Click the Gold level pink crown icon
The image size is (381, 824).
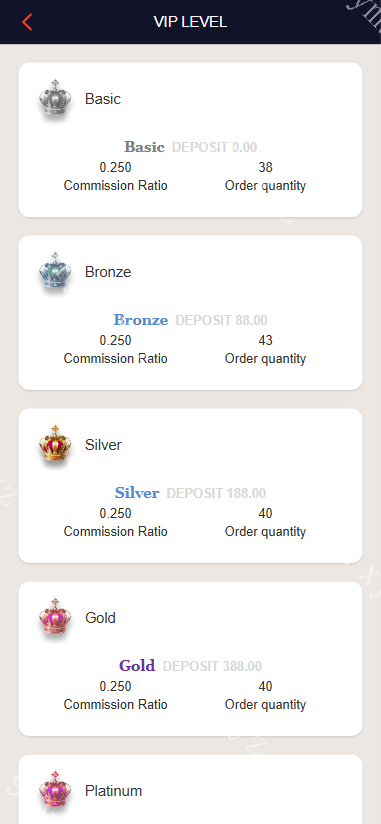(55, 617)
